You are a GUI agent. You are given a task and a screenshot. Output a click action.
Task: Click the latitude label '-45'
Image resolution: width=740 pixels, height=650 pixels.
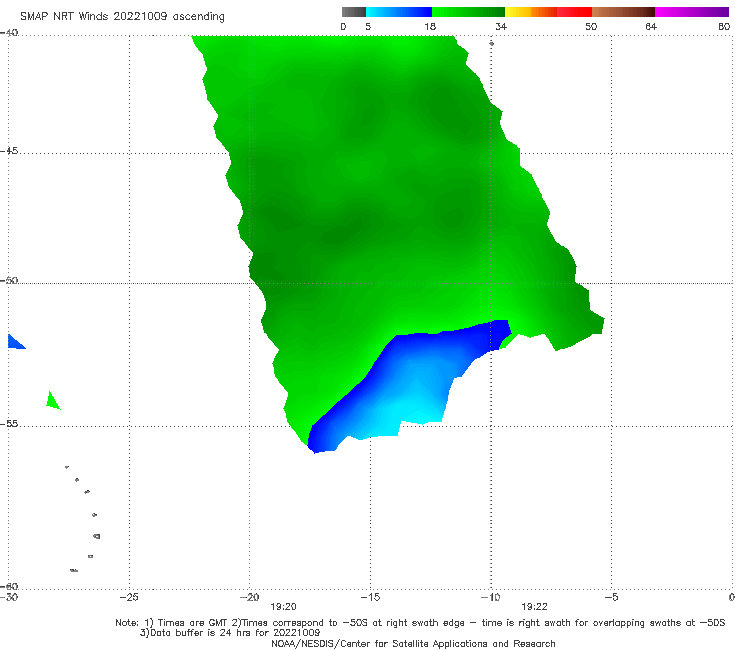pyautogui.click(x=9, y=151)
